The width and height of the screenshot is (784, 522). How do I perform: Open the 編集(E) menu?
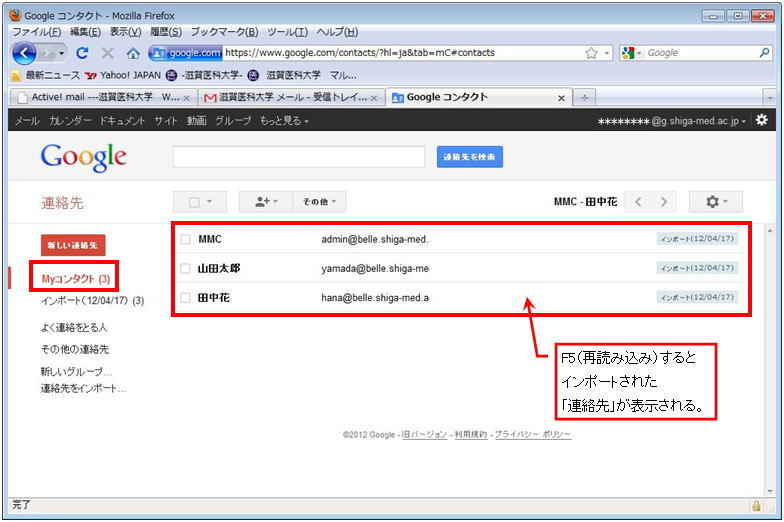(85, 32)
